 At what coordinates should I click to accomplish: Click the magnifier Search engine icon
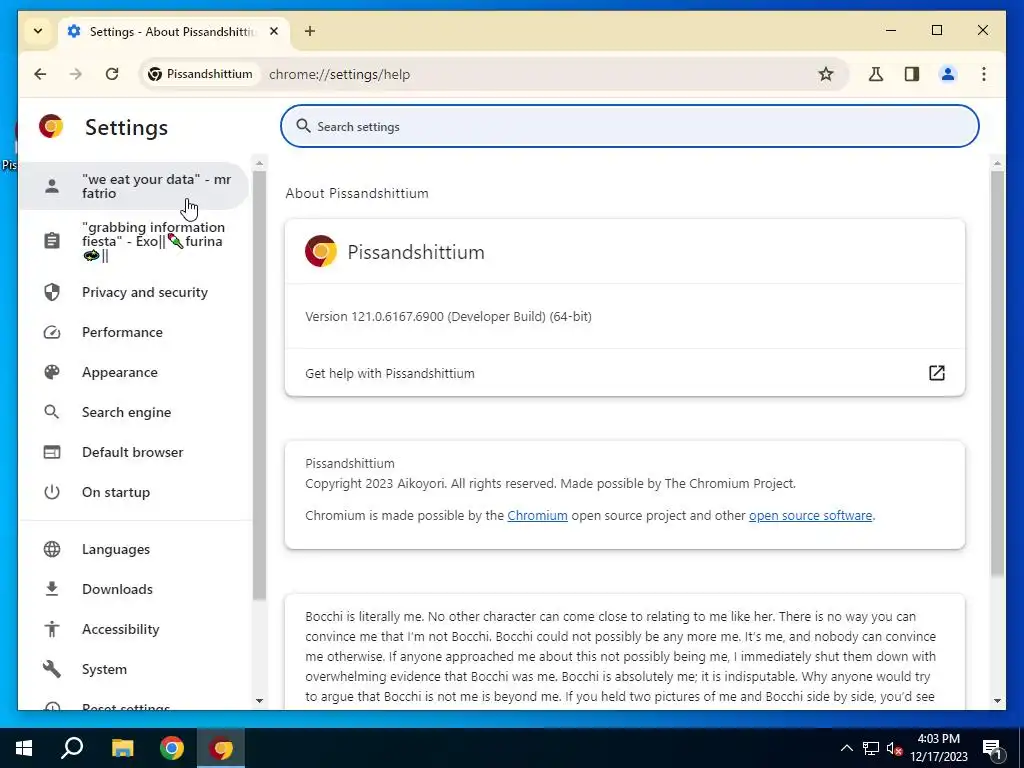[x=52, y=412]
